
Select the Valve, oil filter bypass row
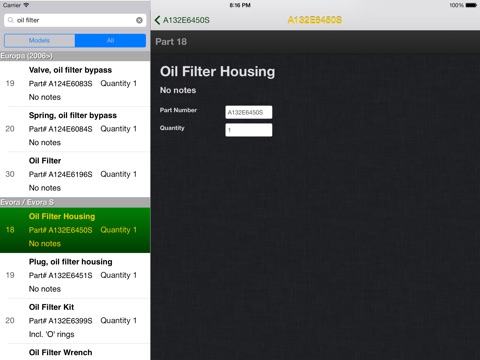pos(75,84)
